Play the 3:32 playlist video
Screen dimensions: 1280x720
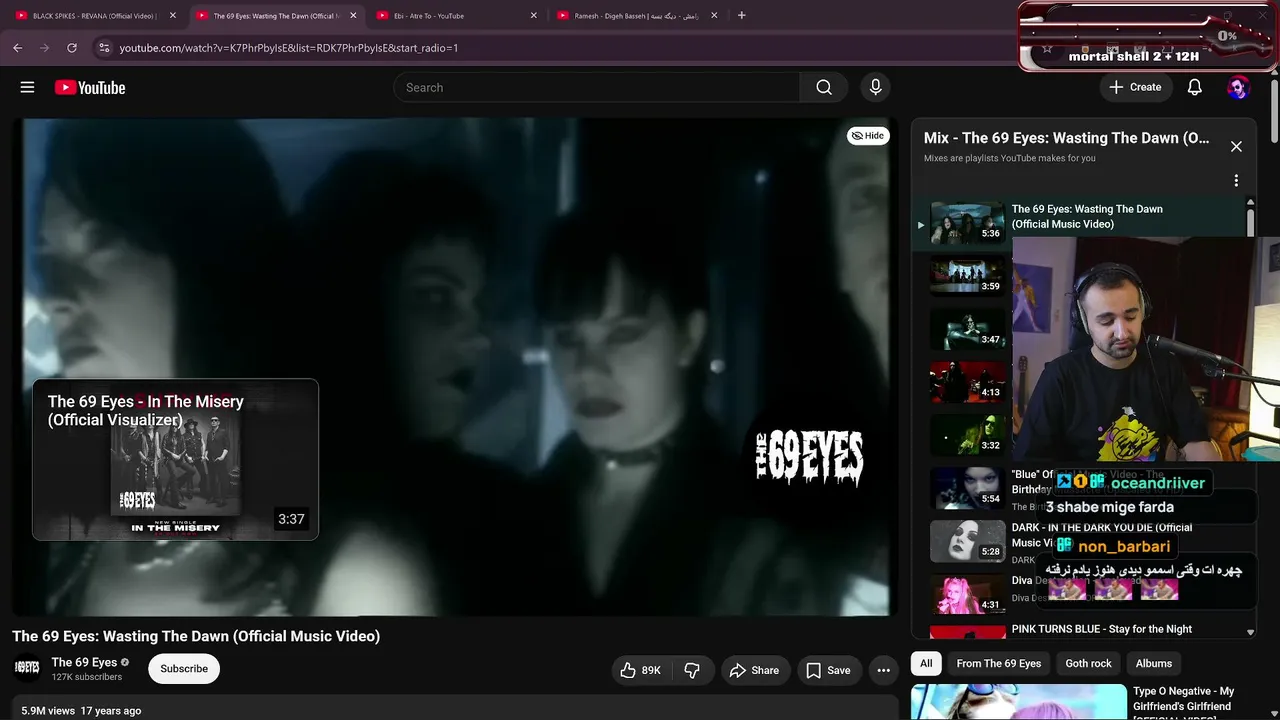coord(967,435)
